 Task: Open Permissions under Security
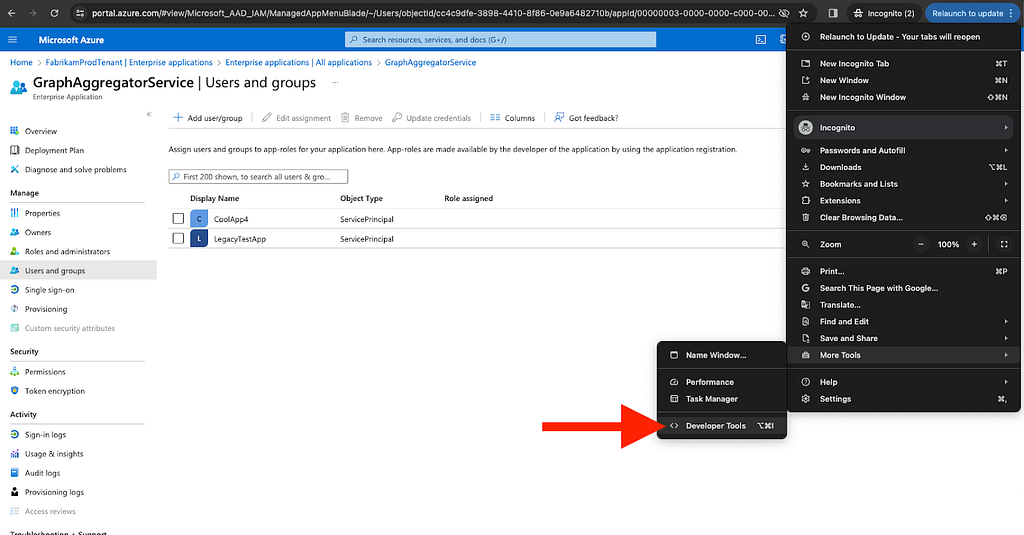(x=45, y=372)
